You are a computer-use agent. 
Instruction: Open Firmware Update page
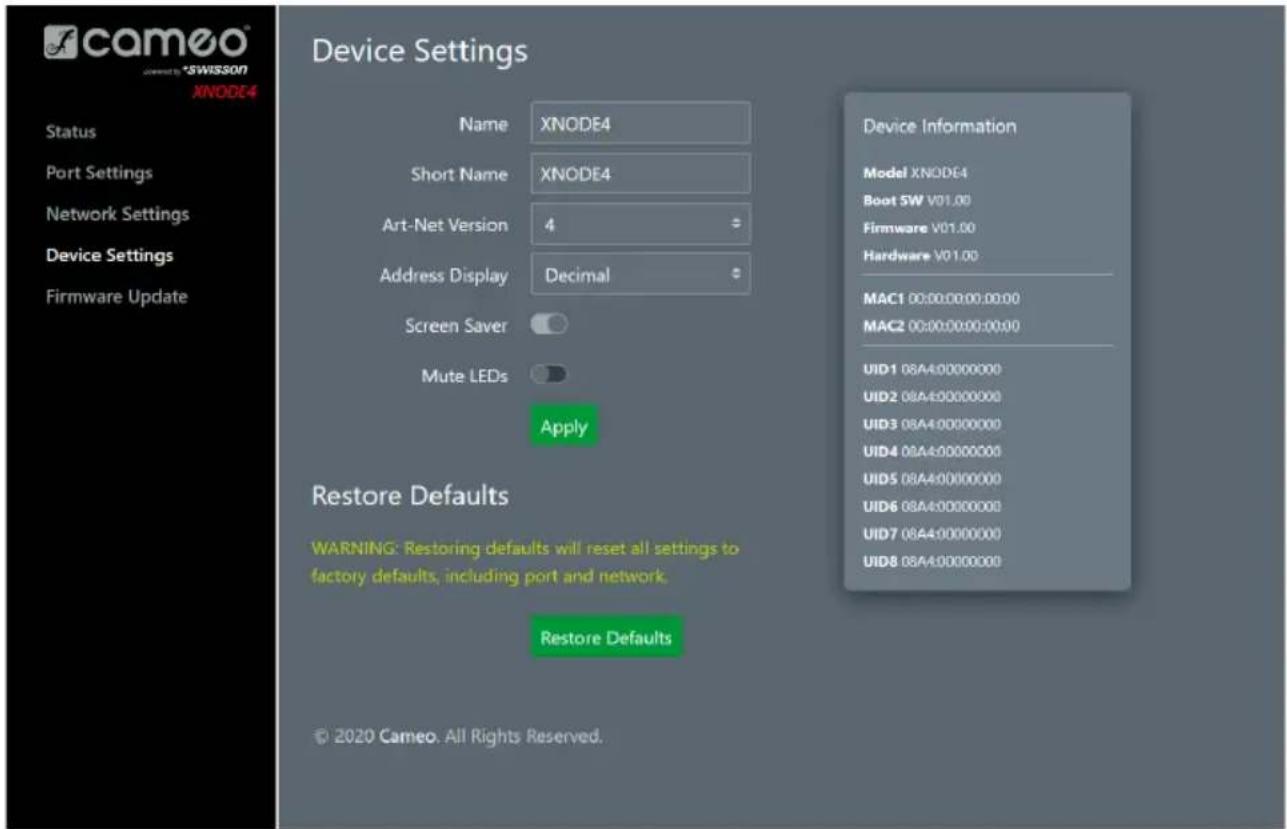click(117, 297)
